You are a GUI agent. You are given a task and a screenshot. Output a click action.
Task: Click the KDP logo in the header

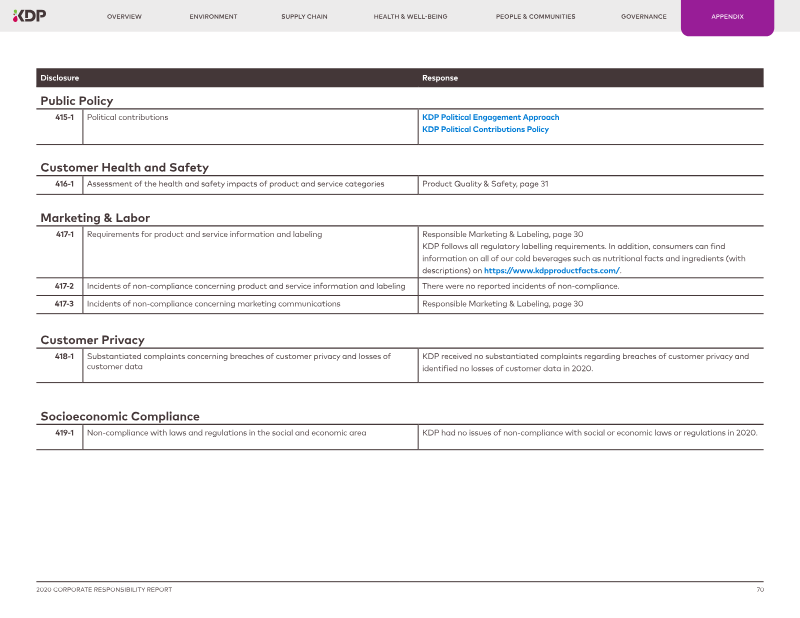pyautogui.click(x=28, y=15)
